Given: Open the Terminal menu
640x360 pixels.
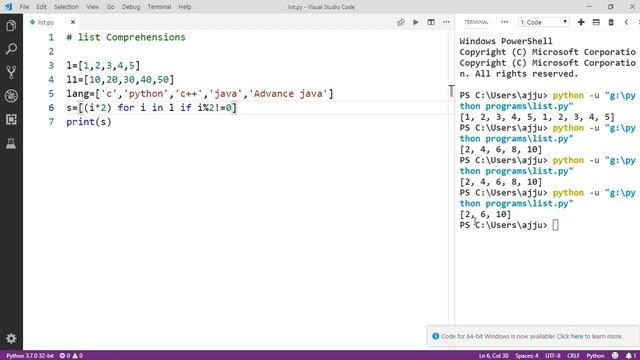Looking at the screenshot, I should pos(159,7).
